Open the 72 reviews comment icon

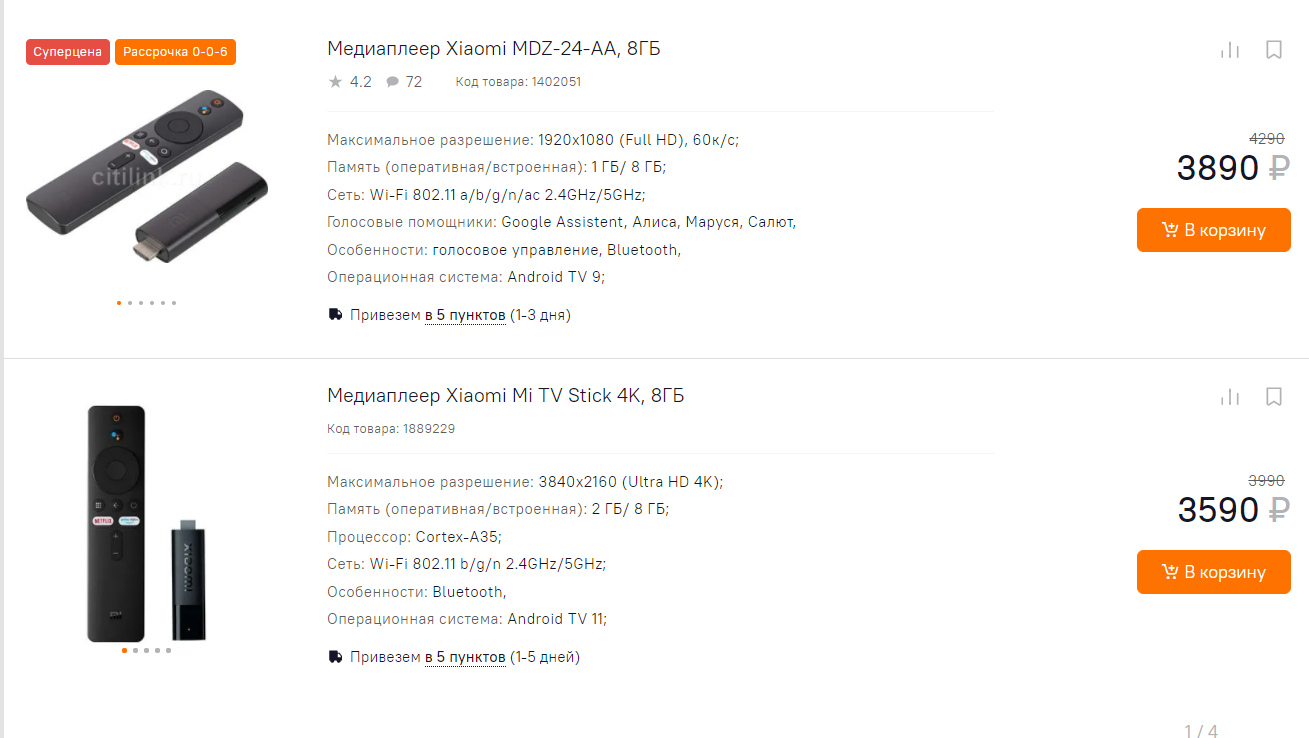393,82
